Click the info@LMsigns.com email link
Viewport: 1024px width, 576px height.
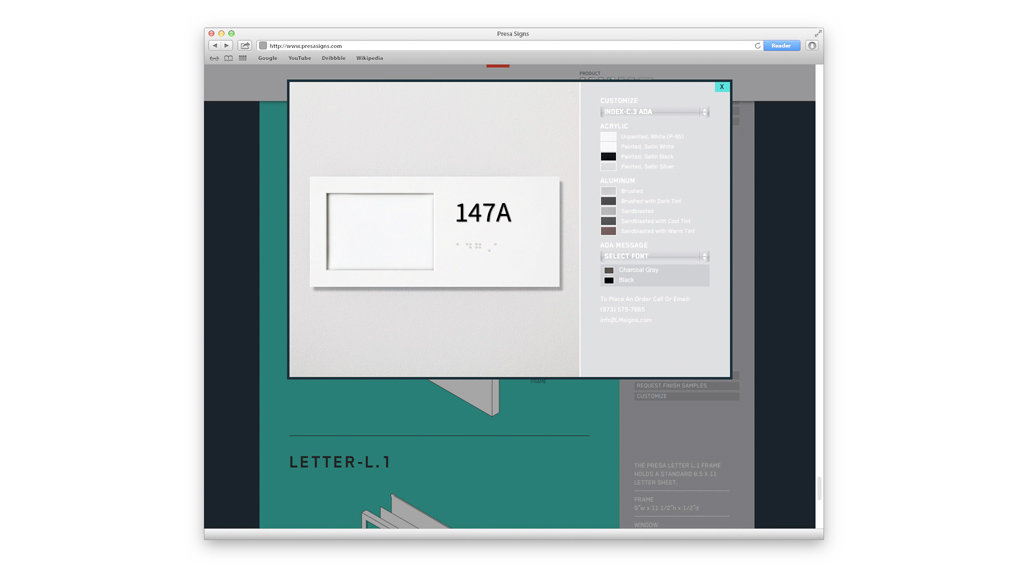coord(625,319)
